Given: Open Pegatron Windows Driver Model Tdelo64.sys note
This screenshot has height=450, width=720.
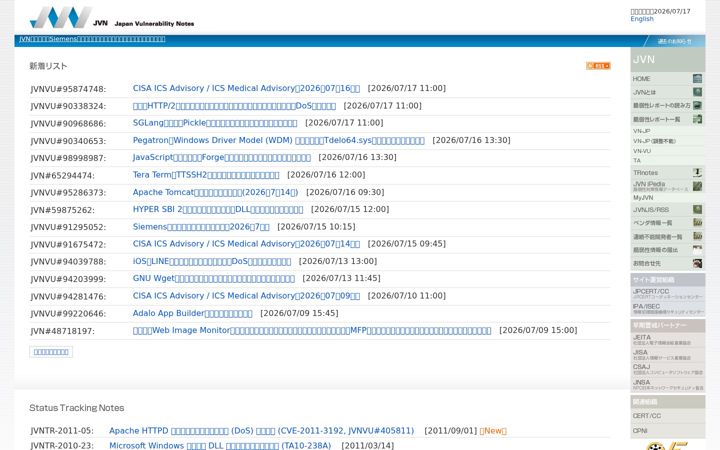Looking at the screenshot, I should [278, 140].
